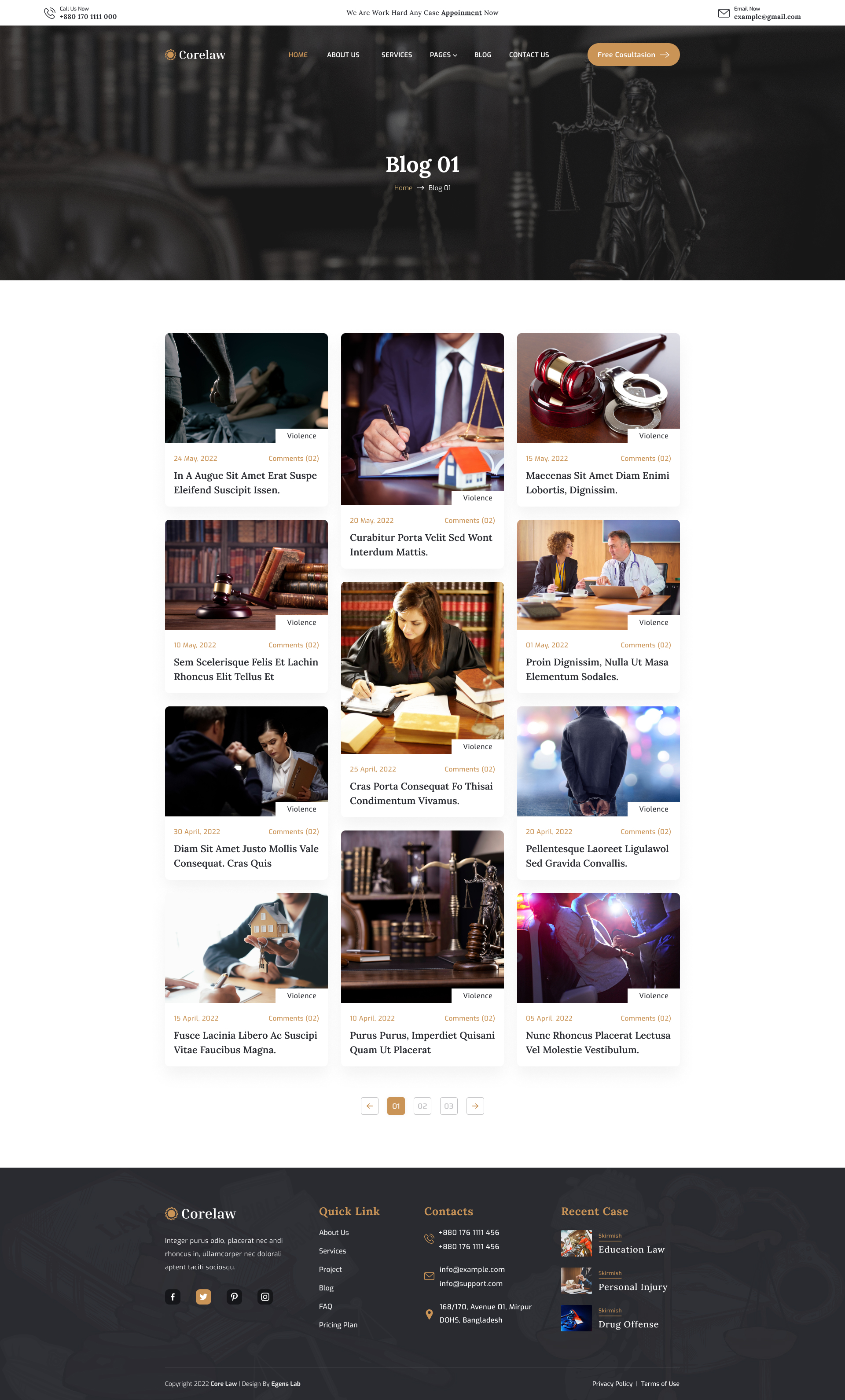Open the Appoinment link in top bar
The image size is (845, 1400).
[x=461, y=12]
